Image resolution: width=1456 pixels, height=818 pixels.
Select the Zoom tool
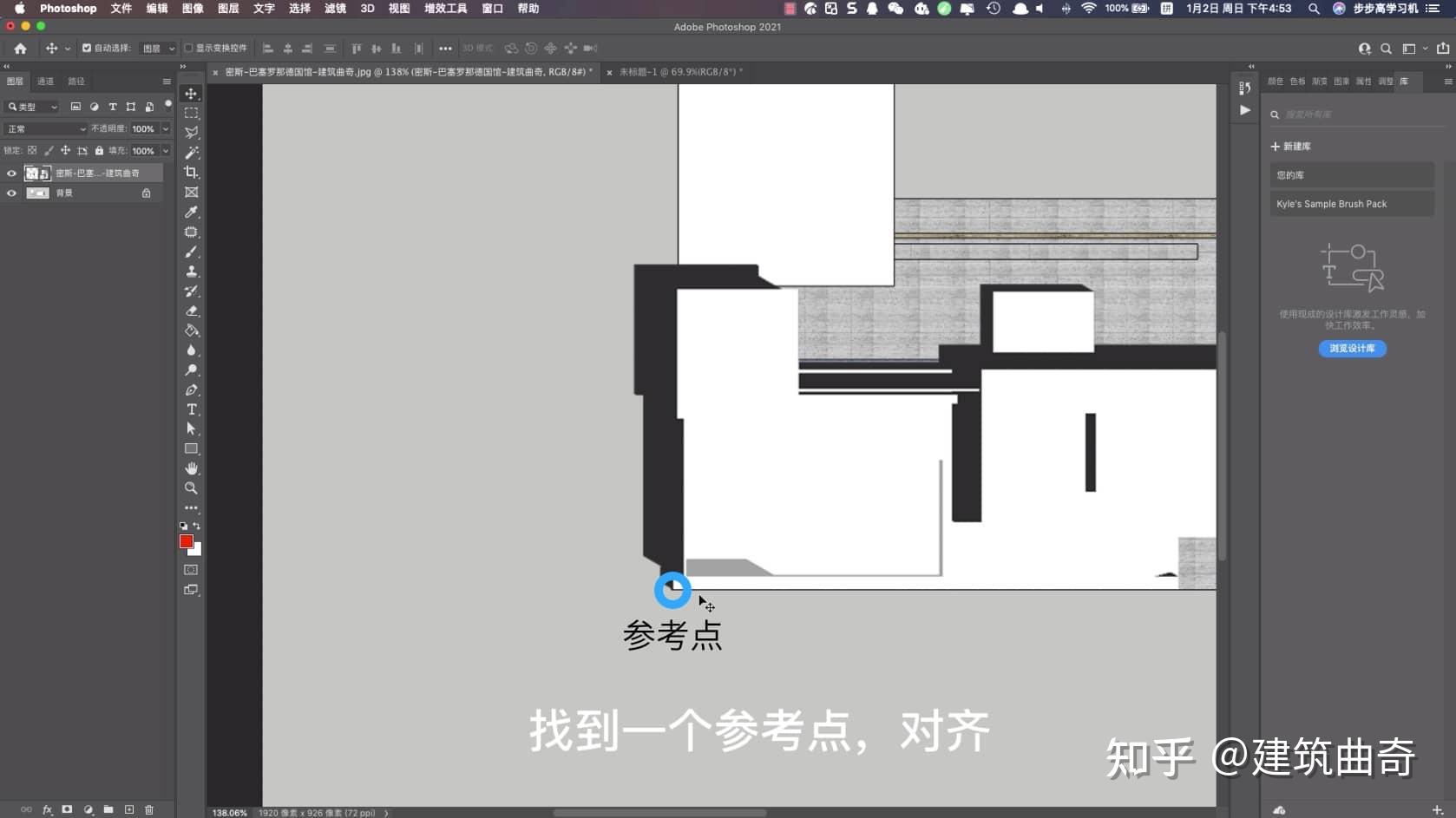(x=191, y=488)
